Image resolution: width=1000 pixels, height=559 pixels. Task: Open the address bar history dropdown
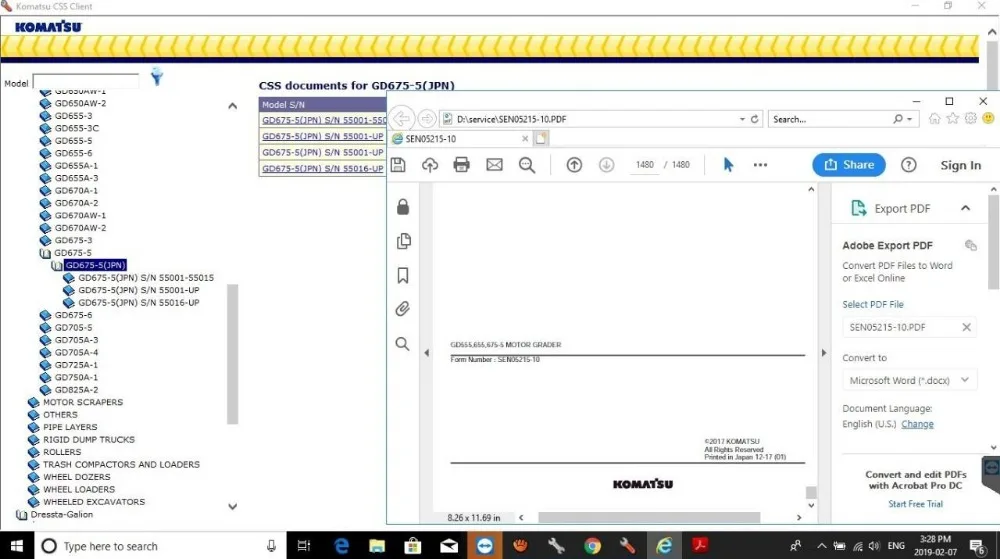(742, 119)
